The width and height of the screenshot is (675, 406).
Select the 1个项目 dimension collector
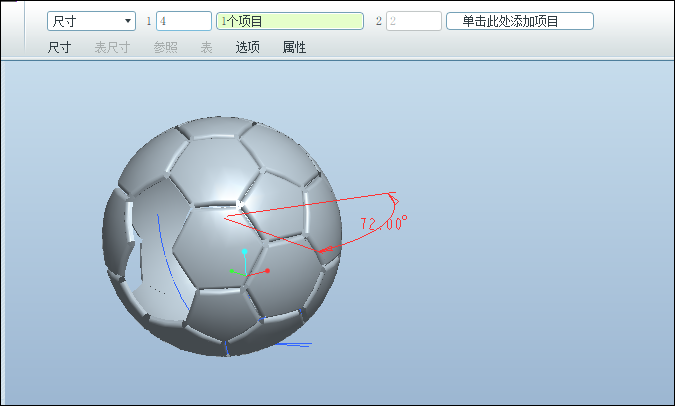[290, 21]
